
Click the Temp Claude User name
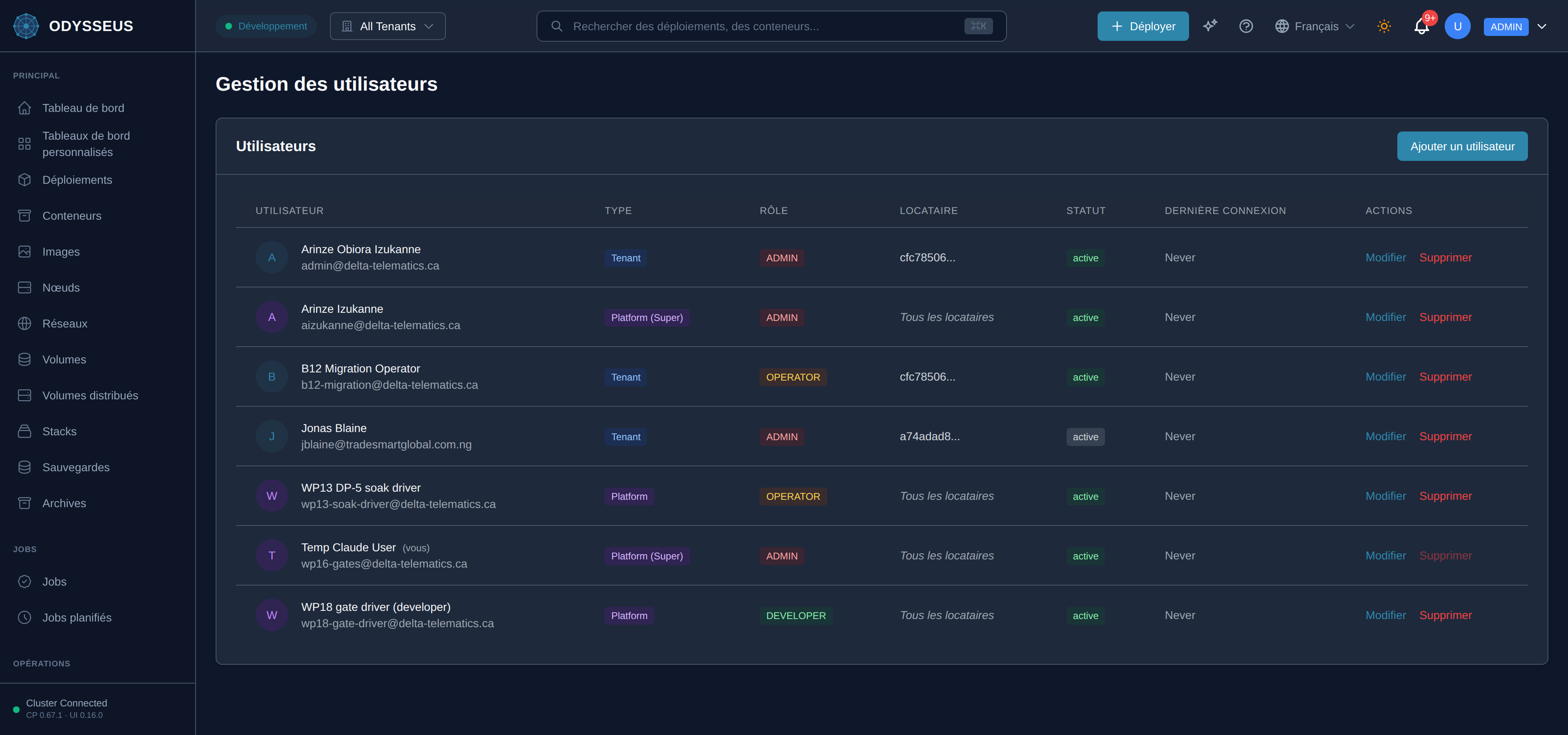[348, 548]
